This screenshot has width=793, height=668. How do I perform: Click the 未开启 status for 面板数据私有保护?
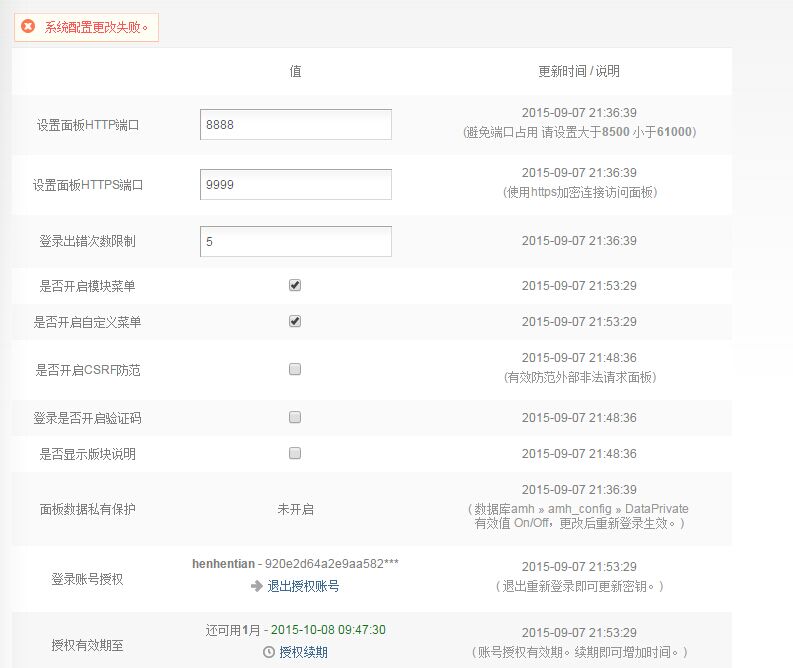coord(295,509)
